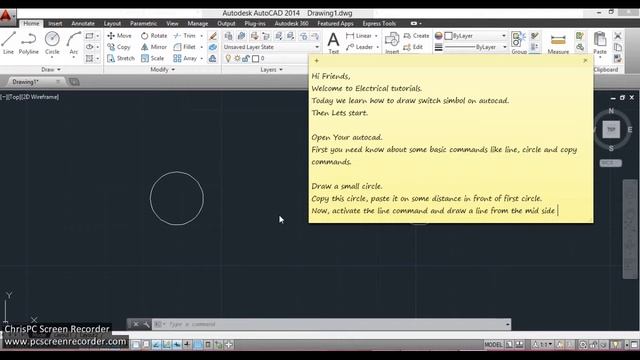The width and height of the screenshot is (640, 360).
Task: Toggle layer on/off lightbulb icon
Action: [228, 58]
